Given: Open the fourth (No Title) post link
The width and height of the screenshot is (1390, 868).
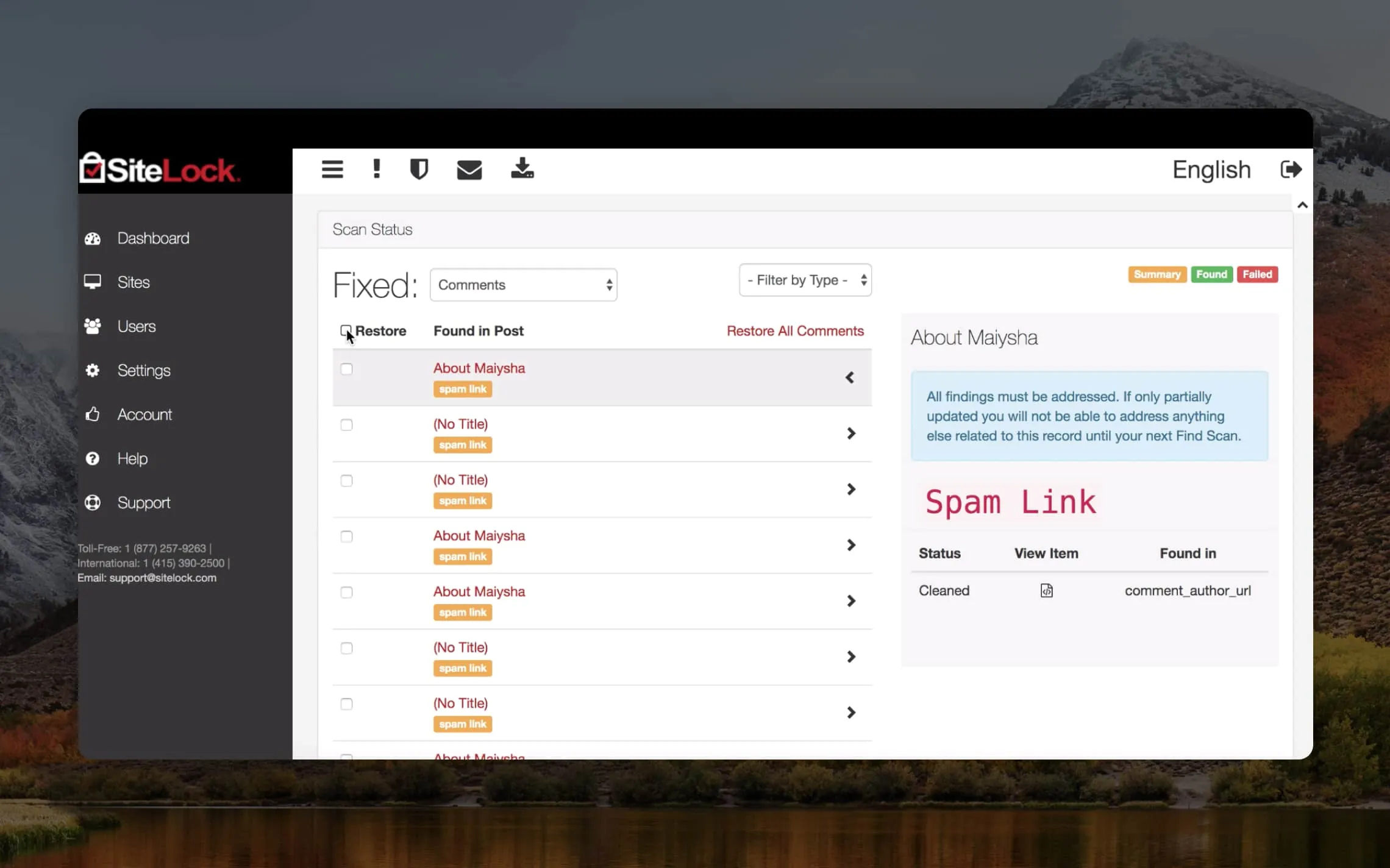Looking at the screenshot, I should tap(460, 703).
